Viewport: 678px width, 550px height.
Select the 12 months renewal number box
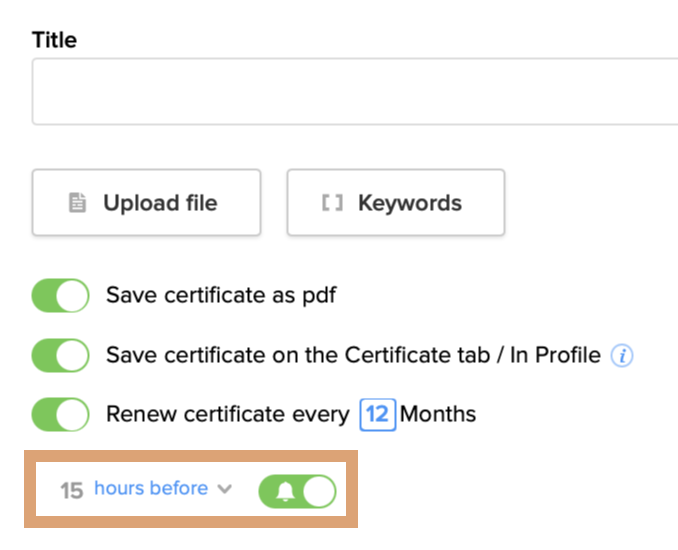tap(378, 414)
